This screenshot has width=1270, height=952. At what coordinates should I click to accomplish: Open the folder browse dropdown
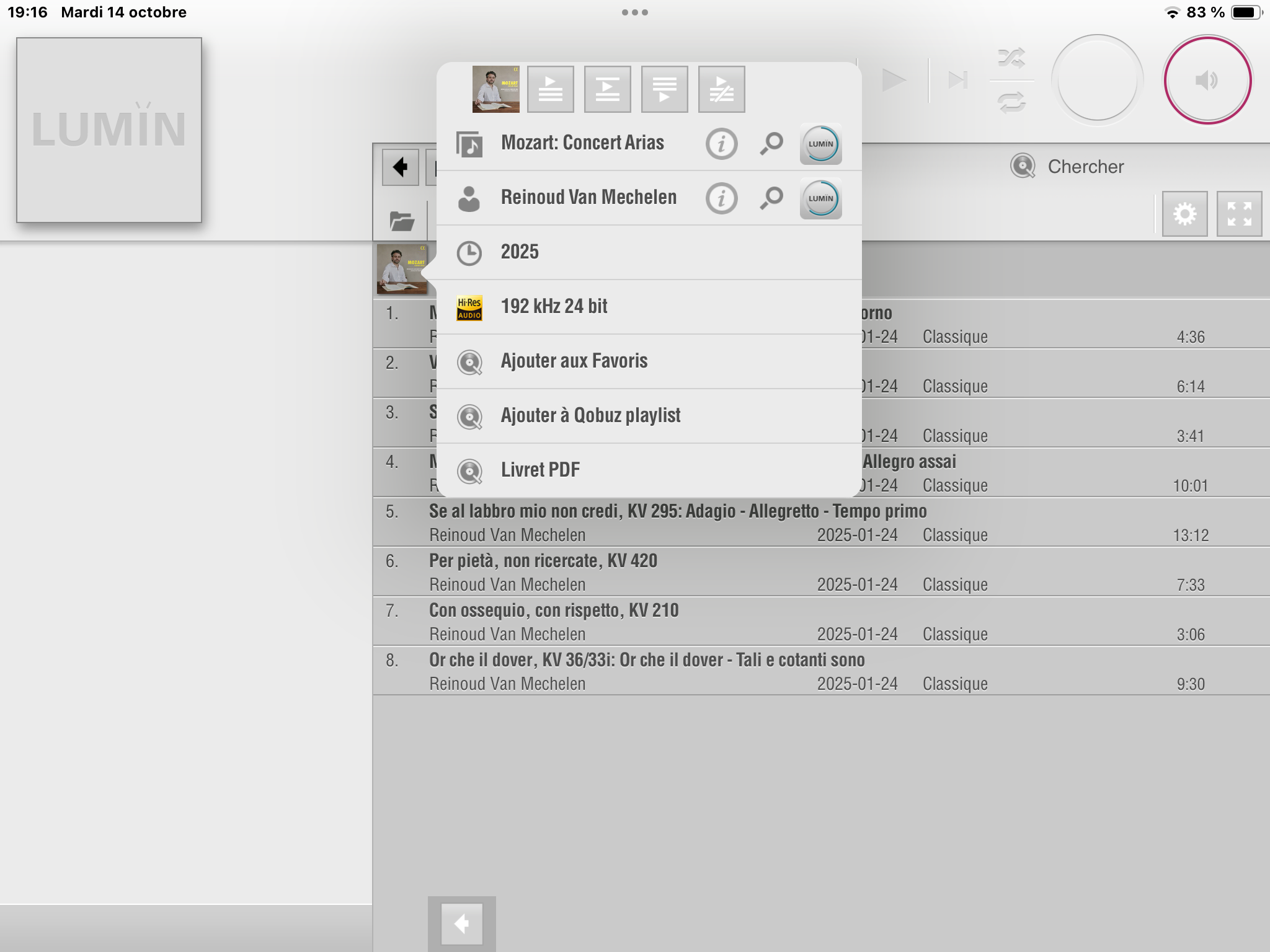point(402,221)
